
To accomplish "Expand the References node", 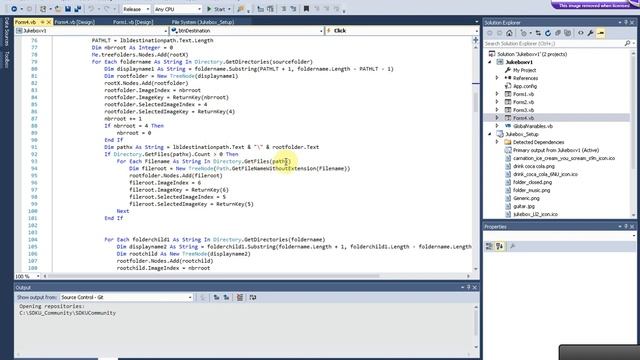I will [497, 78].
